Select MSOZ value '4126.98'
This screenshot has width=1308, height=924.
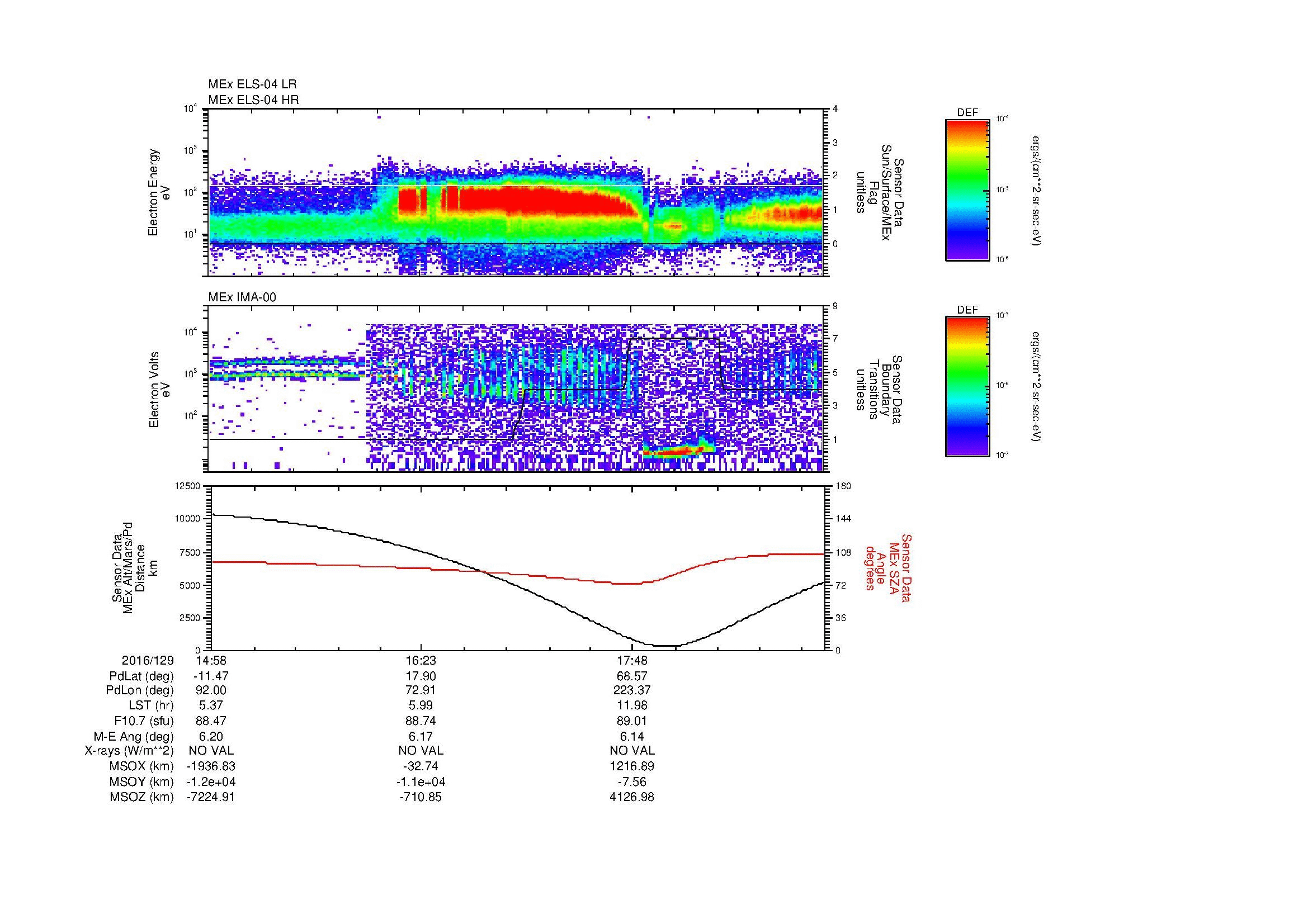(x=632, y=797)
